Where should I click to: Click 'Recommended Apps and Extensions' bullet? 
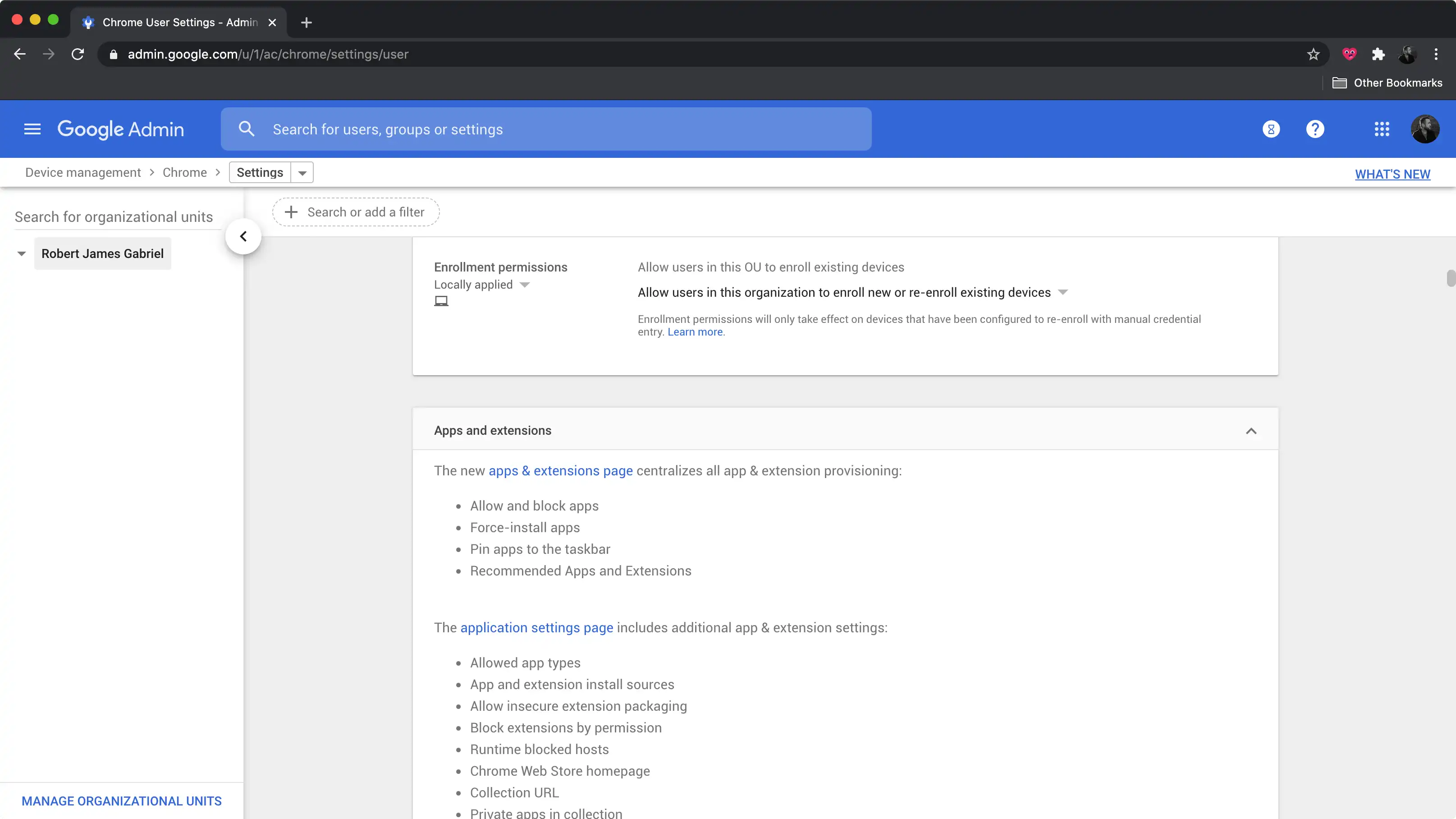click(581, 571)
